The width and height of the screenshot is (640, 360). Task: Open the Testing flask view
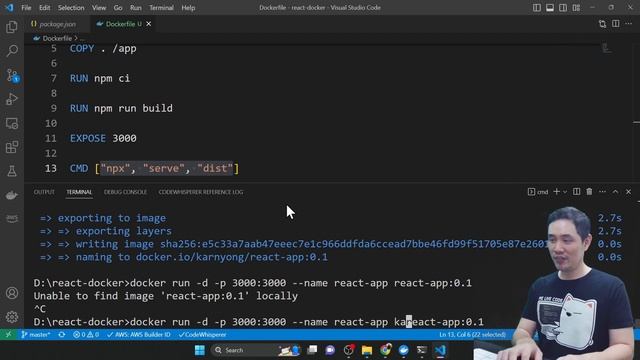pyautogui.click(x=12, y=171)
